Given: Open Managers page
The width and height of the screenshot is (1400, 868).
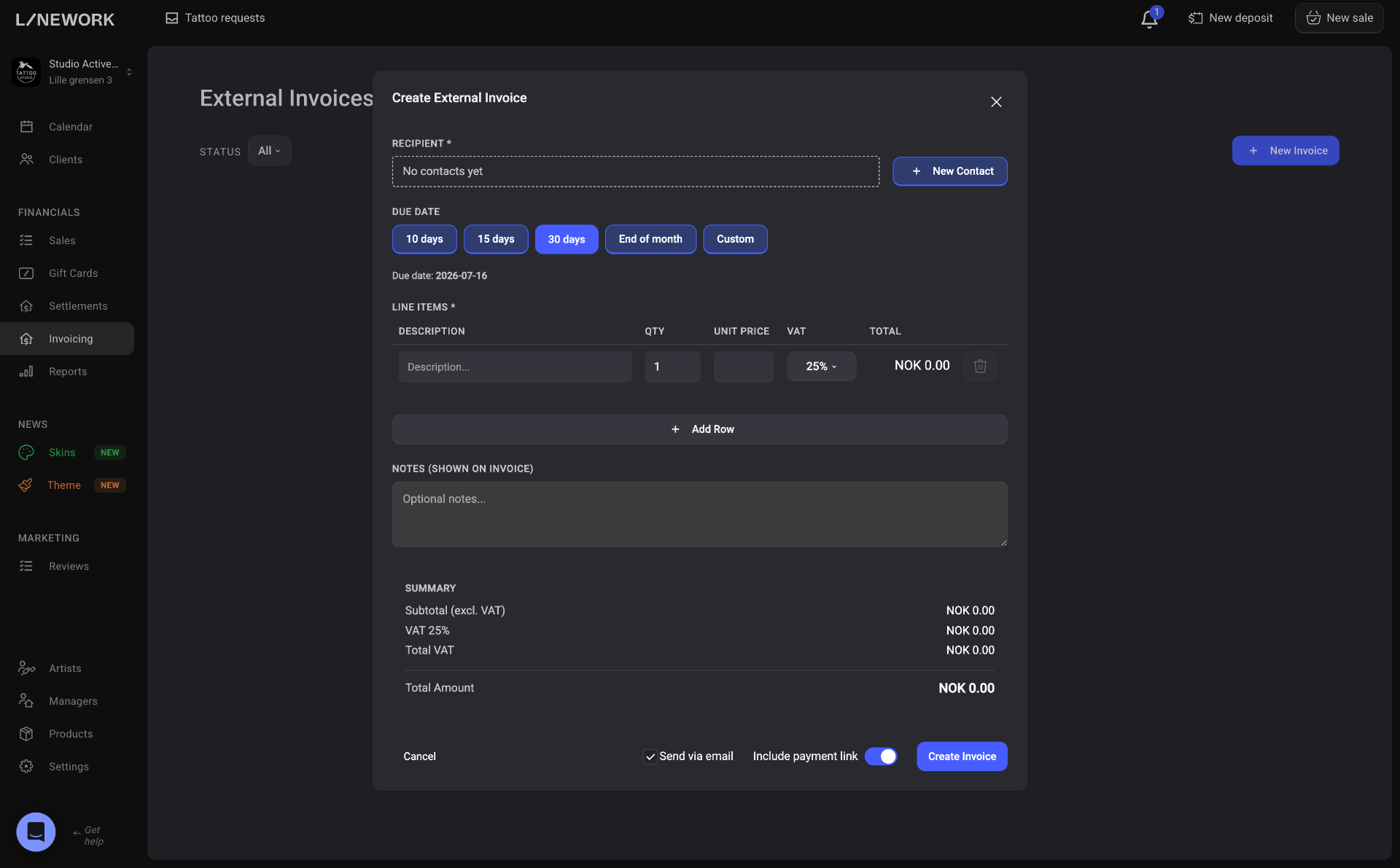Looking at the screenshot, I should pos(67,701).
